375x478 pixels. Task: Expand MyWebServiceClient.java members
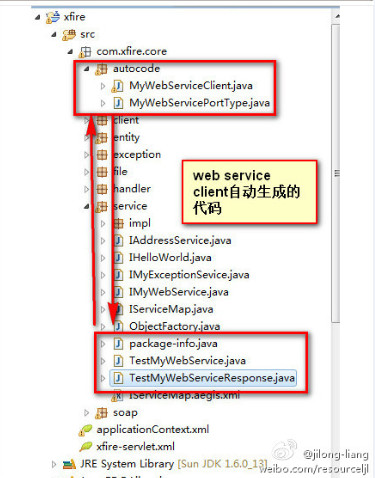[103, 86]
